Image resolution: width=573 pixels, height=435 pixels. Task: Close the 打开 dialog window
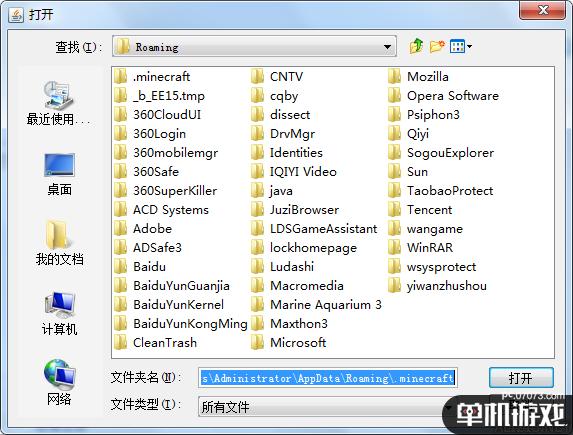pyautogui.click(x=543, y=10)
